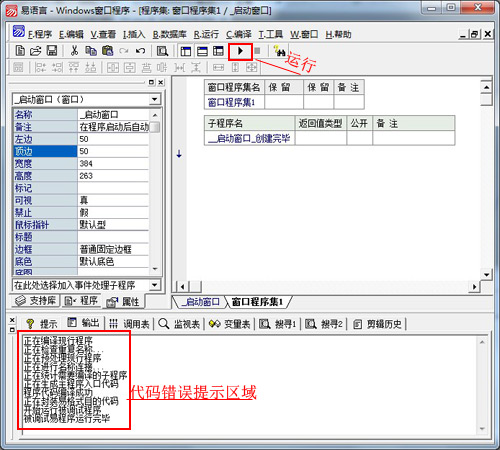Screen dimensions: 500x450
Task: Click the New document toolbar icon
Action: [20, 51]
